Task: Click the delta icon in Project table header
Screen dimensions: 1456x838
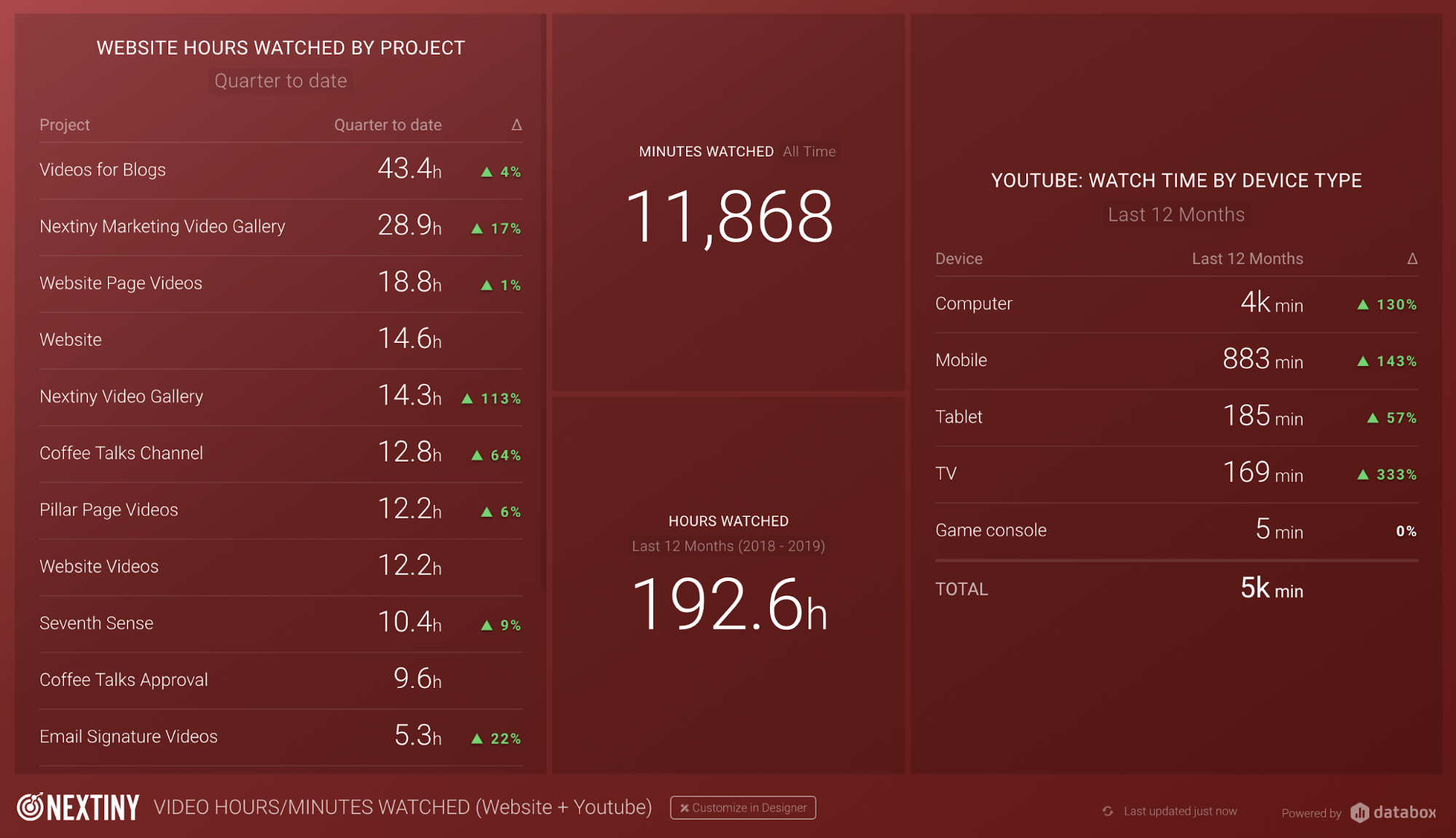Action: coord(516,125)
